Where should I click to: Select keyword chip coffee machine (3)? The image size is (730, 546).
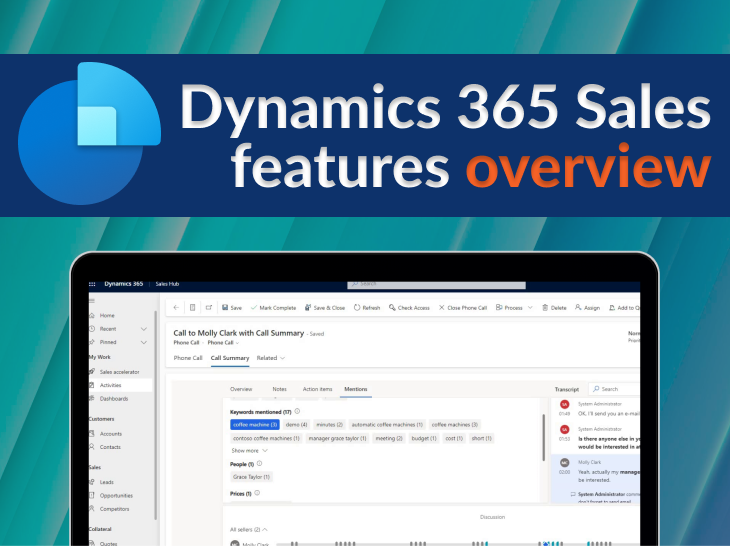255,425
